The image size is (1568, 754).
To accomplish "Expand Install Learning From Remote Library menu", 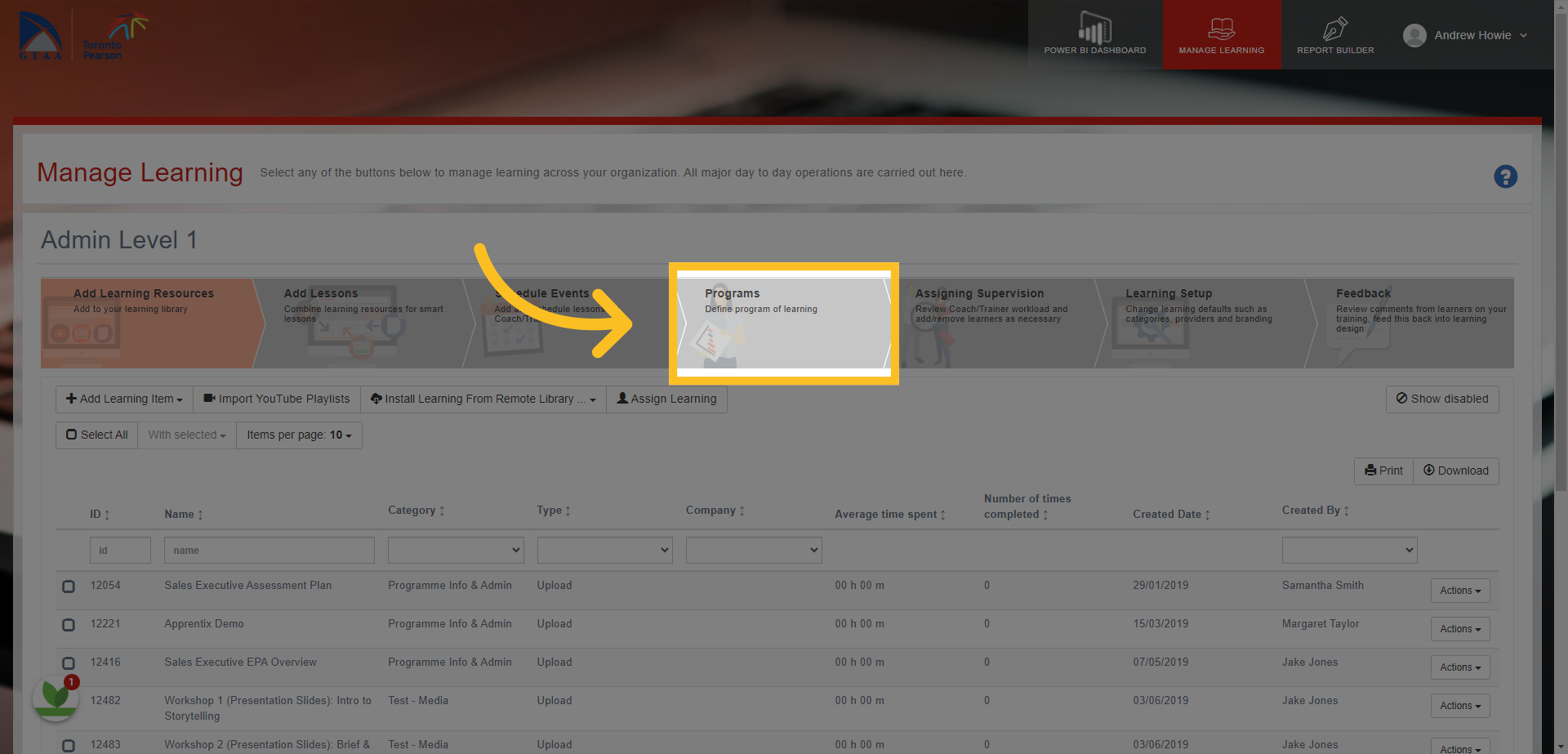I will point(483,399).
